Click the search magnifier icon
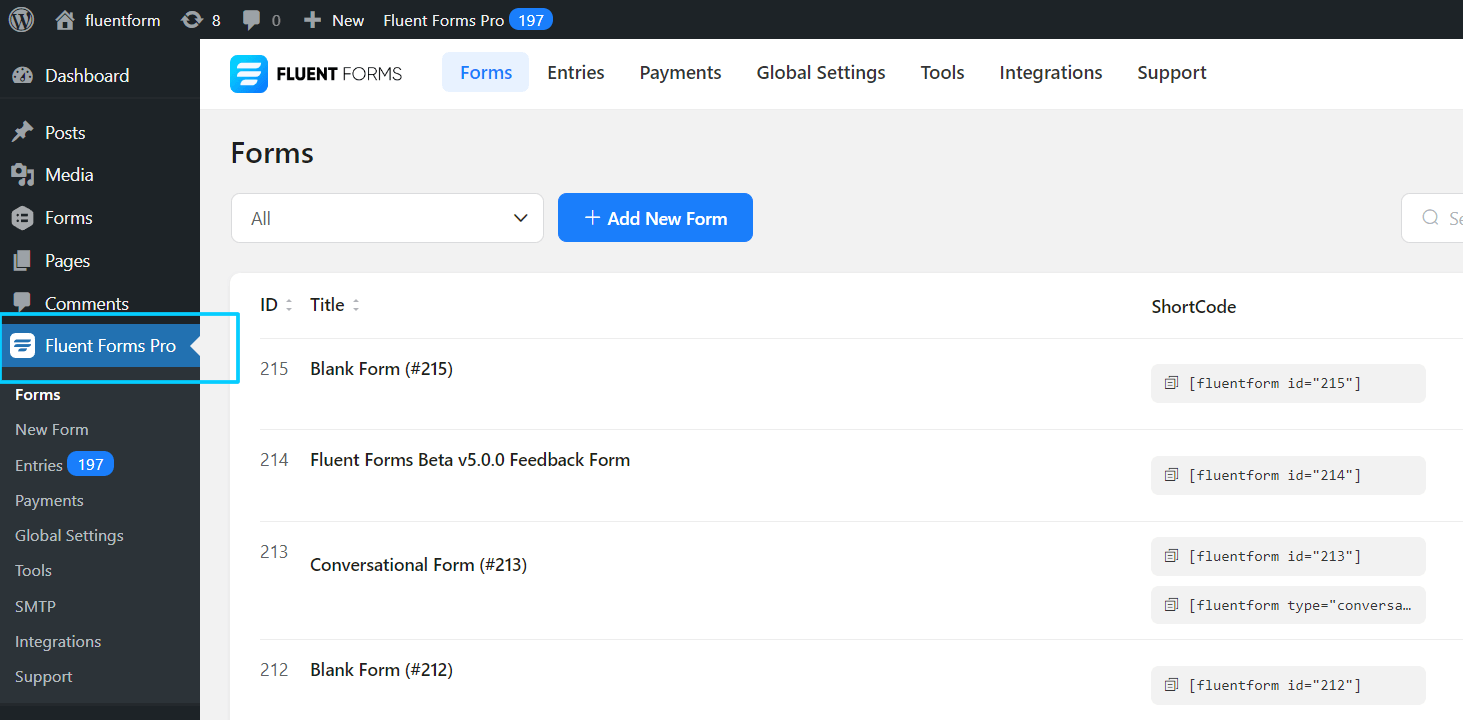This screenshot has width=1463, height=720. pos(1430,217)
